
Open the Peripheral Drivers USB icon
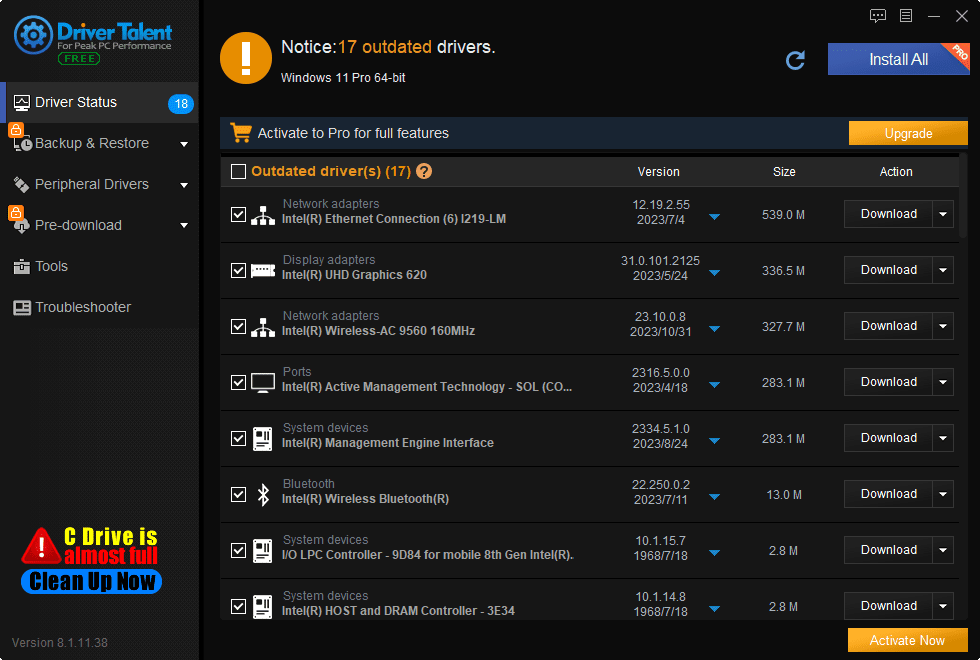pyautogui.click(x=22, y=184)
